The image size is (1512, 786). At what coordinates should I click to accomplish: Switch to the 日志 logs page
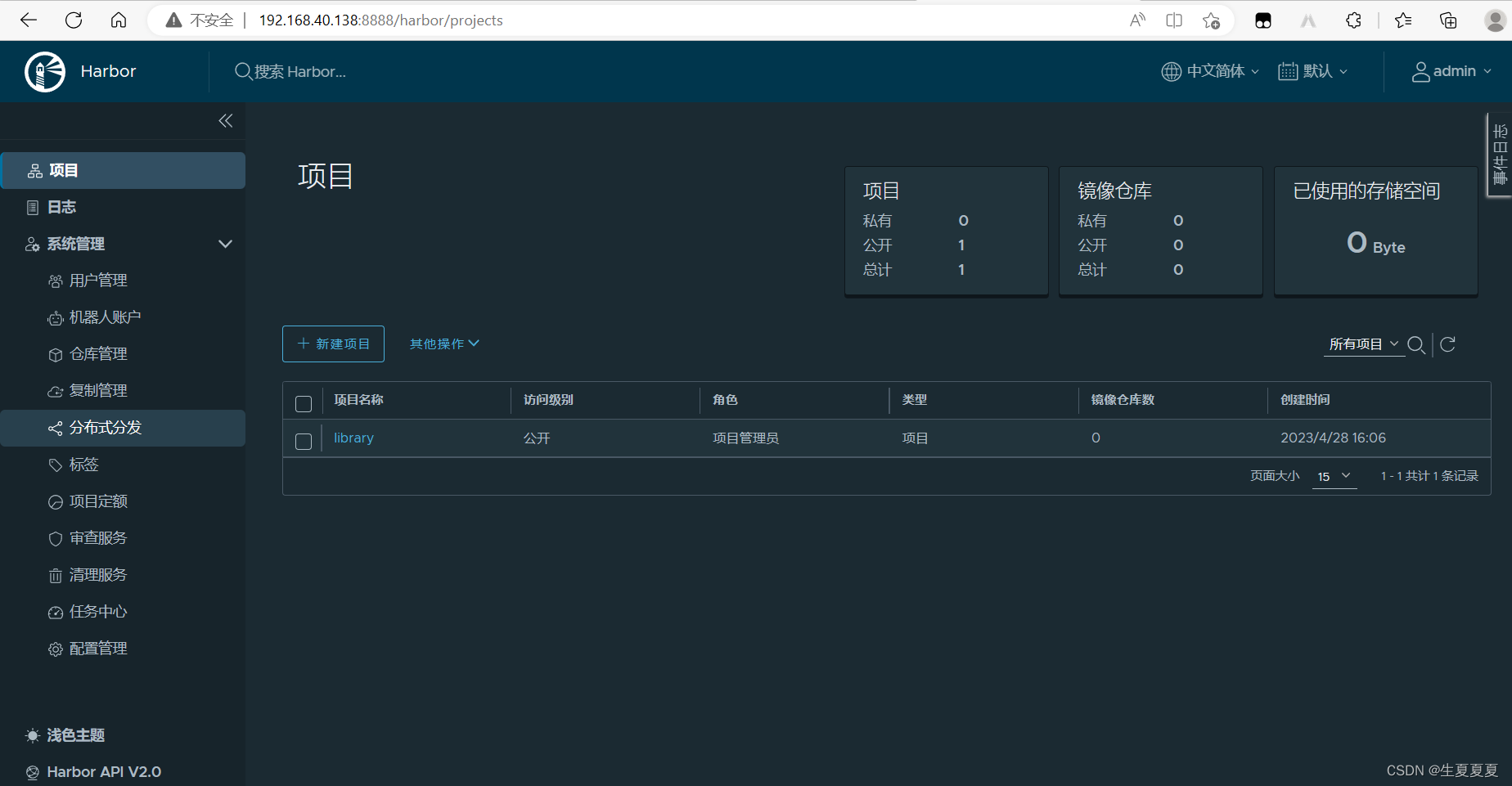(x=61, y=206)
